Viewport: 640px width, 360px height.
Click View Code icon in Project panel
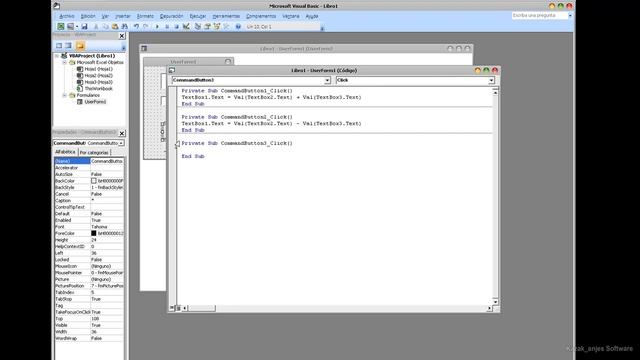59,46
